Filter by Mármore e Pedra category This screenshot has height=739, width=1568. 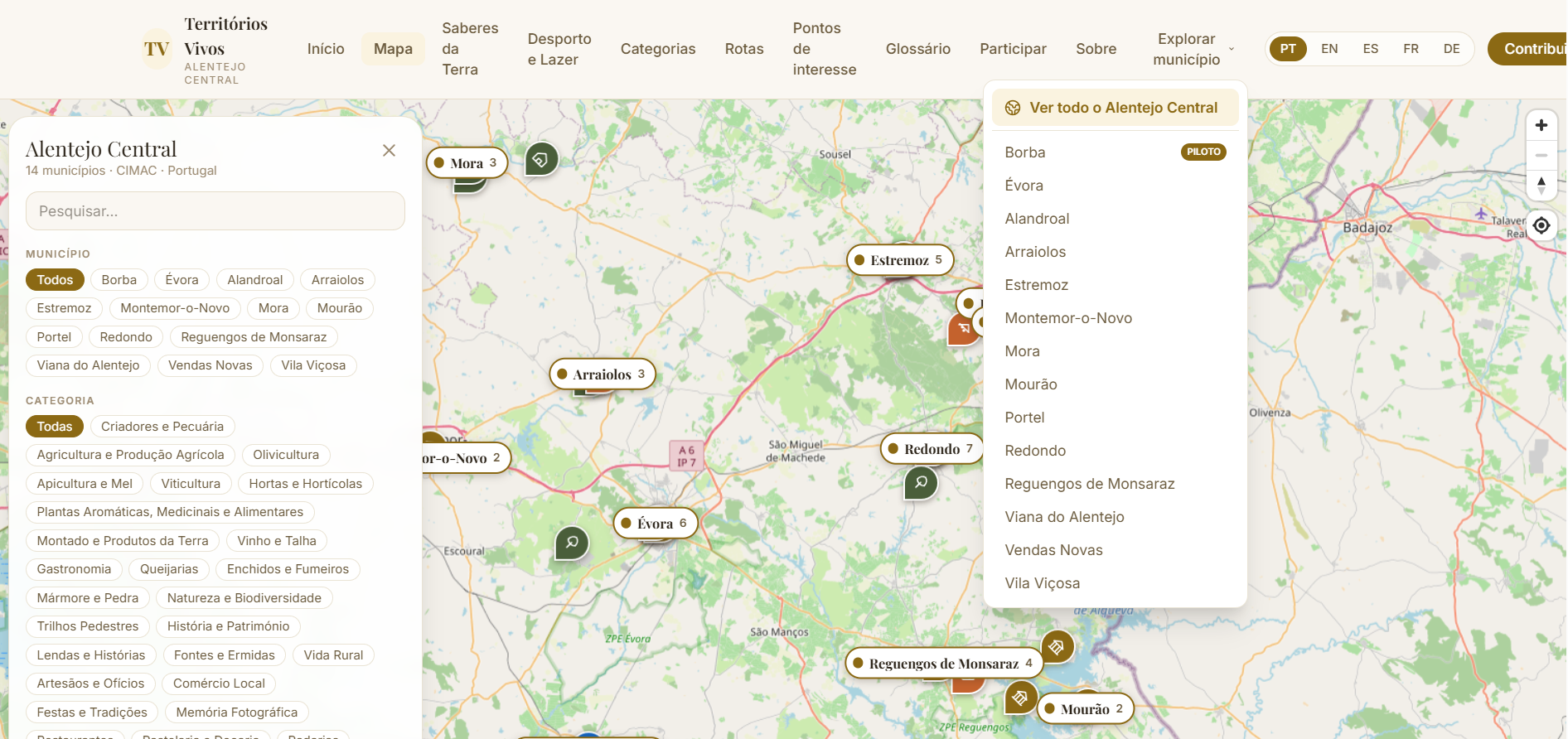pos(88,598)
